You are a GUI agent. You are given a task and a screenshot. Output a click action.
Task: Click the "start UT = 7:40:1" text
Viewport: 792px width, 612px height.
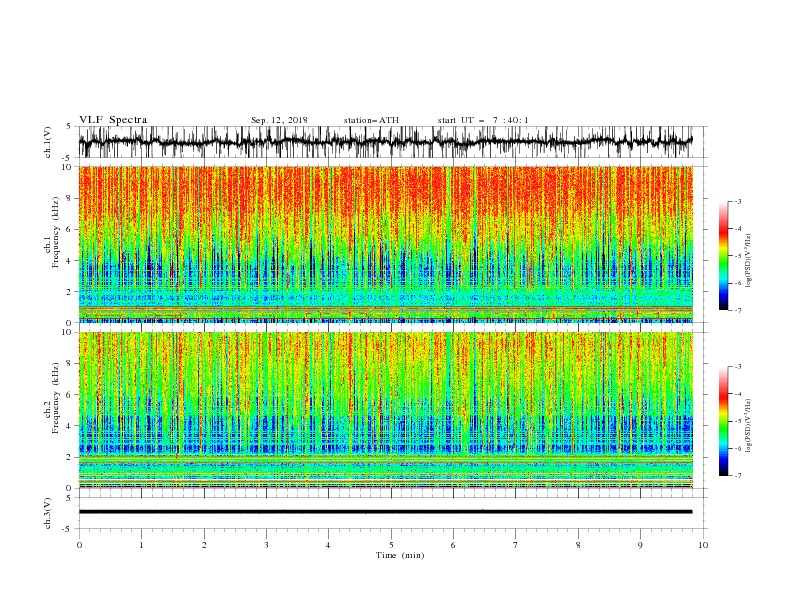(483, 120)
